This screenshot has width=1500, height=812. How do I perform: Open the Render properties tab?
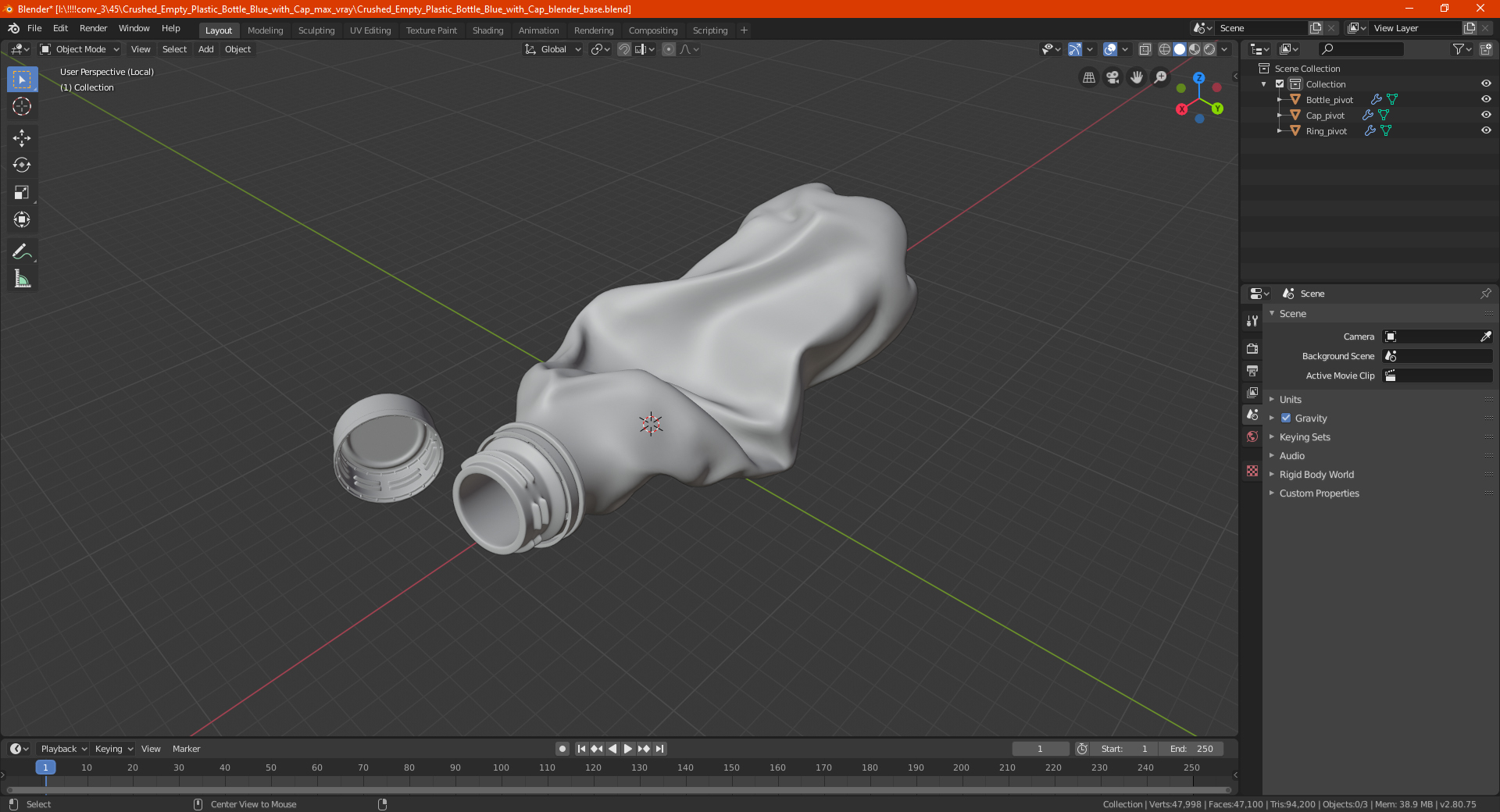(1252, 348)
